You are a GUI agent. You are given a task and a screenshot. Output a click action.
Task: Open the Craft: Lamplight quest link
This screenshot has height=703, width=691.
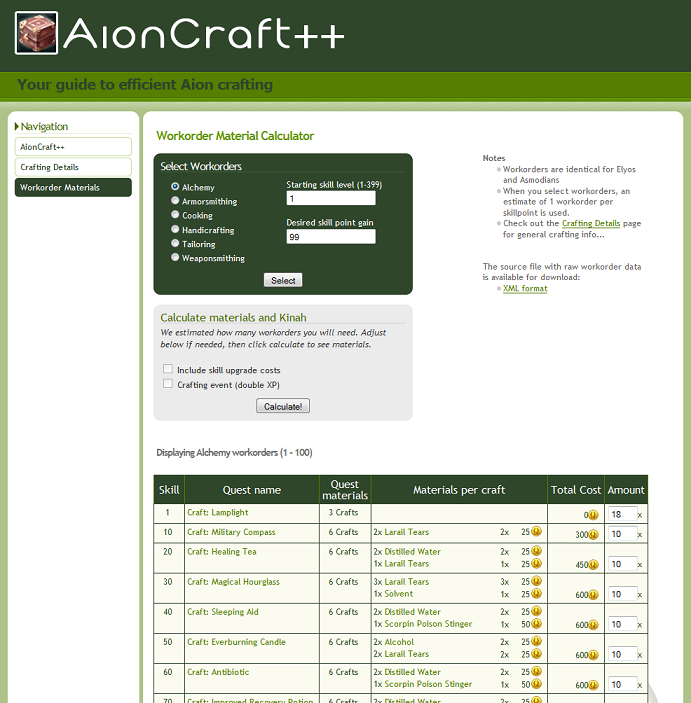click(x=217, y=512)
